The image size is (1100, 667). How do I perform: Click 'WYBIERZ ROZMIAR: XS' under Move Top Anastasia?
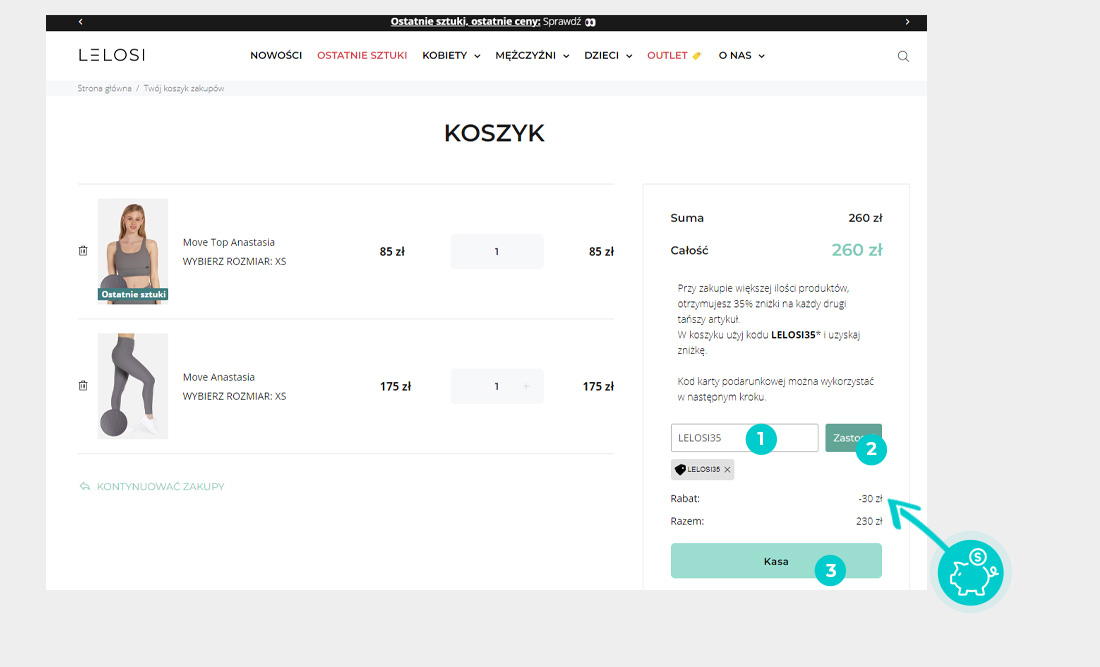[234, 262]
